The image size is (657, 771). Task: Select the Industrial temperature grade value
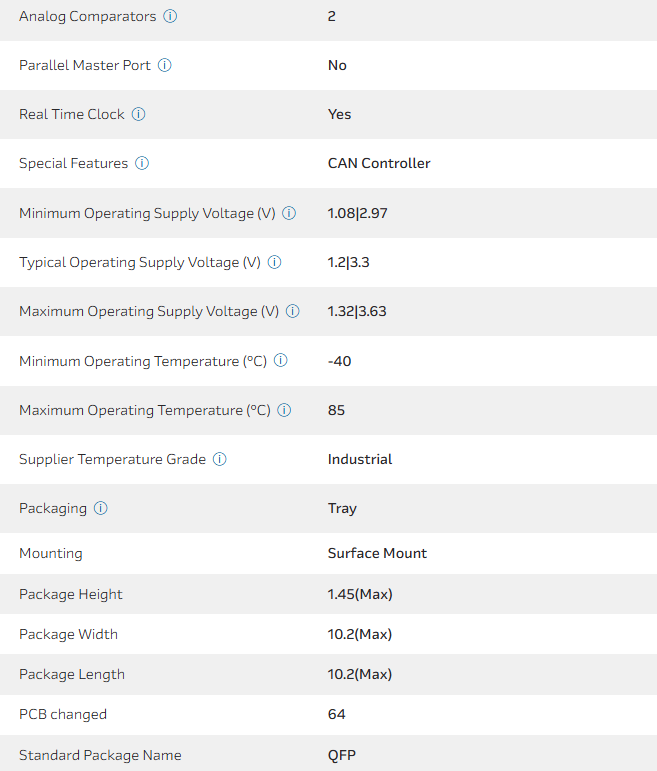(x=360, y=459)
